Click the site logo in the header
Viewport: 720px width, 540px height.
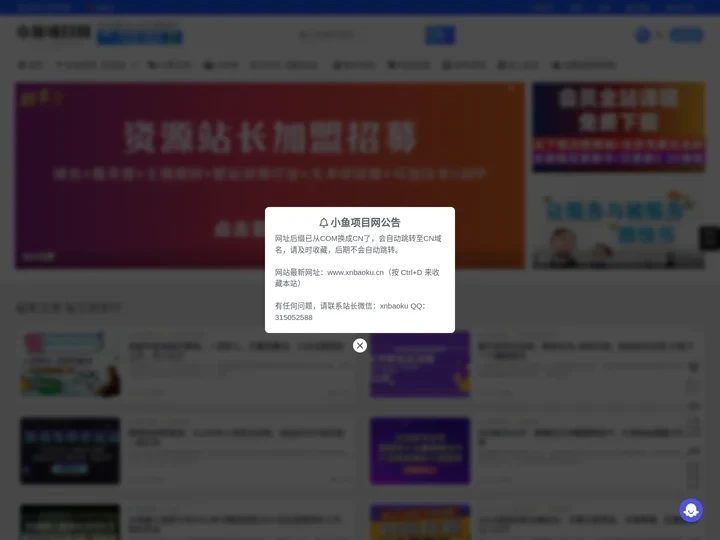pos(54,32)
